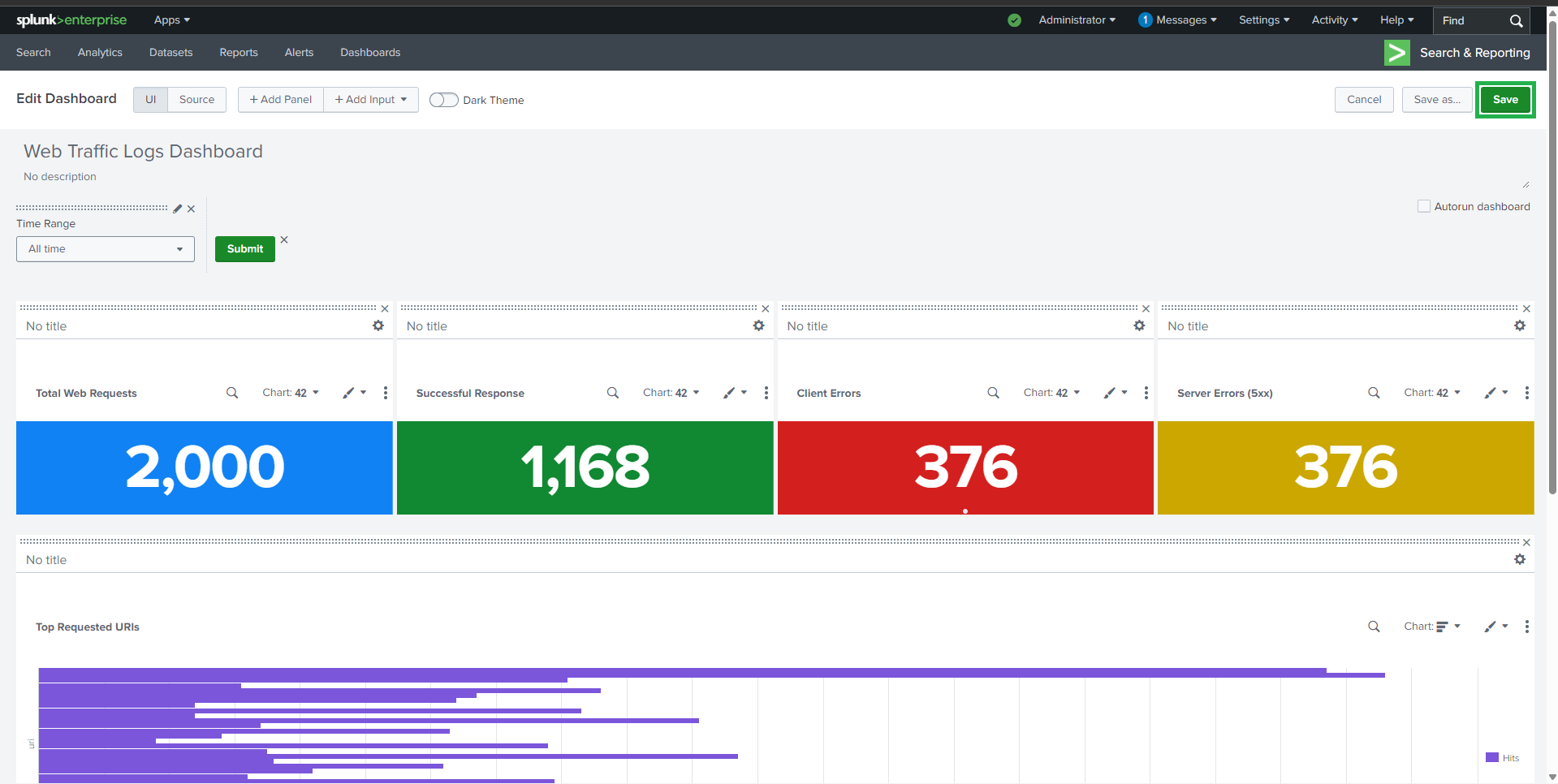Open search magnifier for Total Web Requests
Image resolution: width=1558 pixels, height=784 pixels.
point(232,393)
